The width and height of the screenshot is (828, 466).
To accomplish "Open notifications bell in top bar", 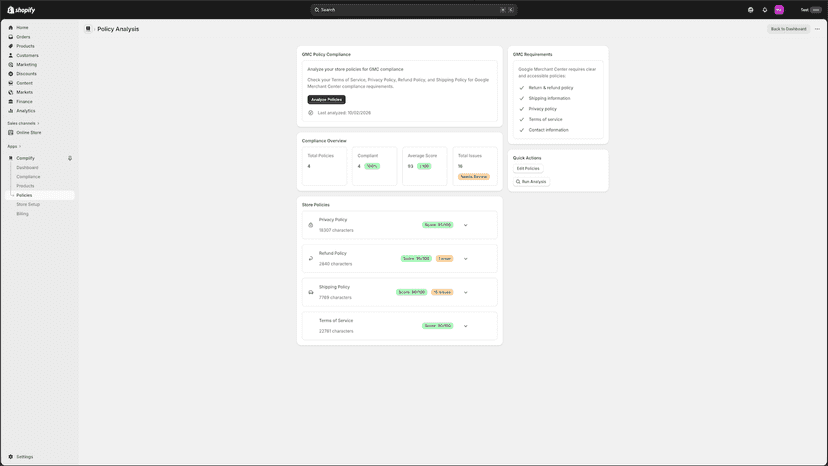I will coord(765,10).
